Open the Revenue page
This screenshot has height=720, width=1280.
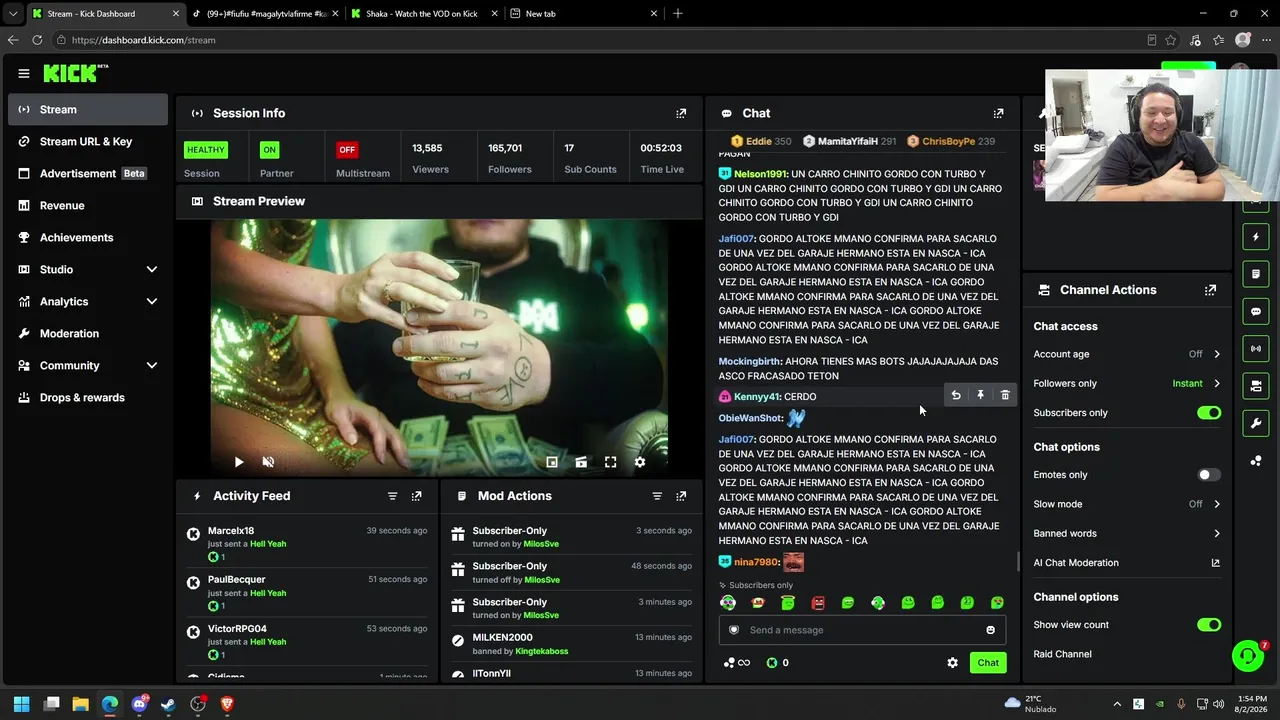88,205
